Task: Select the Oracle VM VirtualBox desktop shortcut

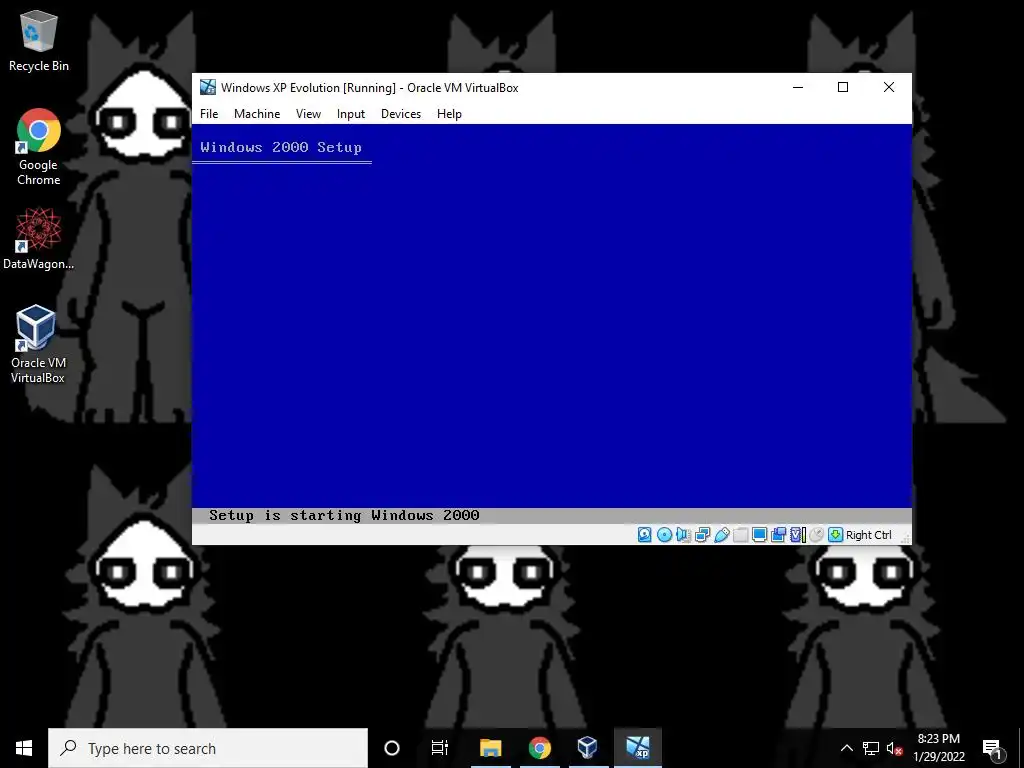Action: click(x=38, y=344)
